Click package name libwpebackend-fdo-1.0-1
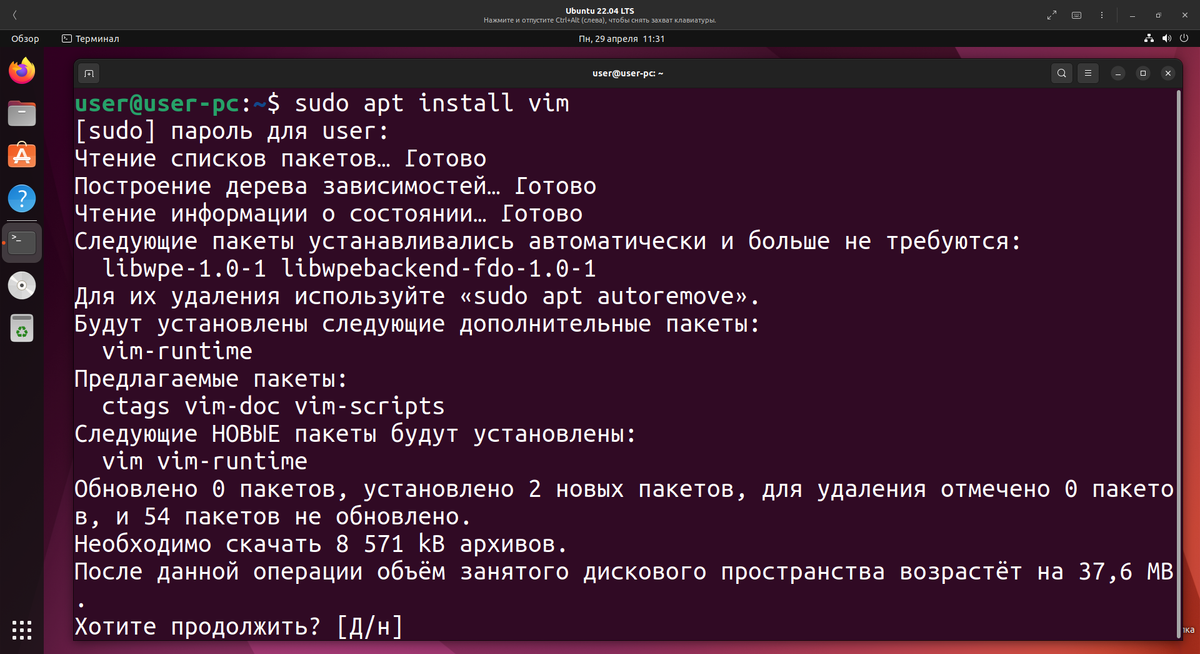1200x654 pixels. coord(439,269)
